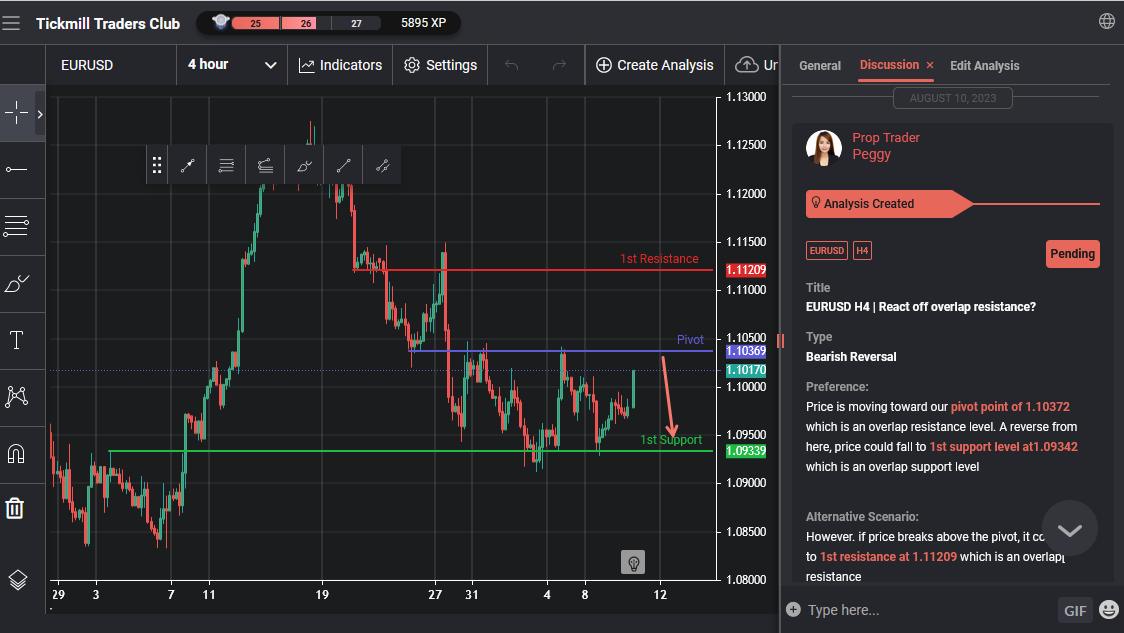Viewport: 1124px width, 633px height.
Task: Click the 1.10369 pivot price label
Action: pyautogui.click(x=746, y=351)
